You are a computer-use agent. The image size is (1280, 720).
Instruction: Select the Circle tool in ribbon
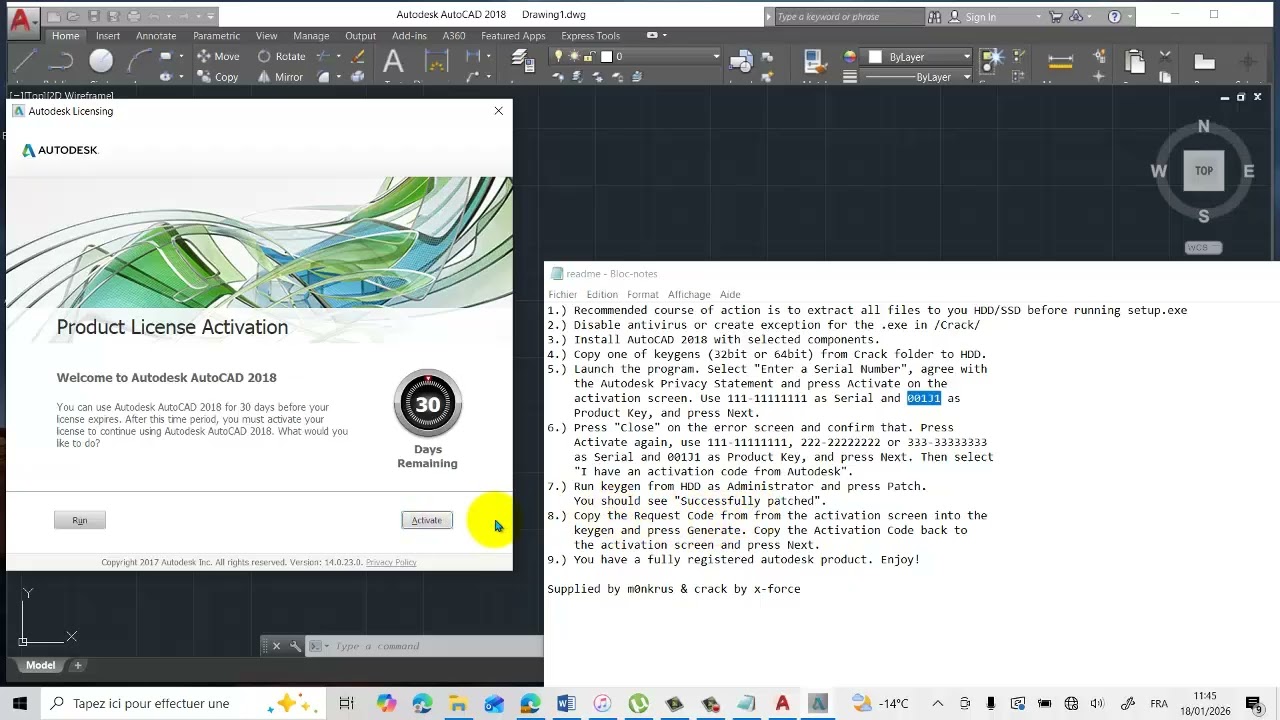(101, 62)
